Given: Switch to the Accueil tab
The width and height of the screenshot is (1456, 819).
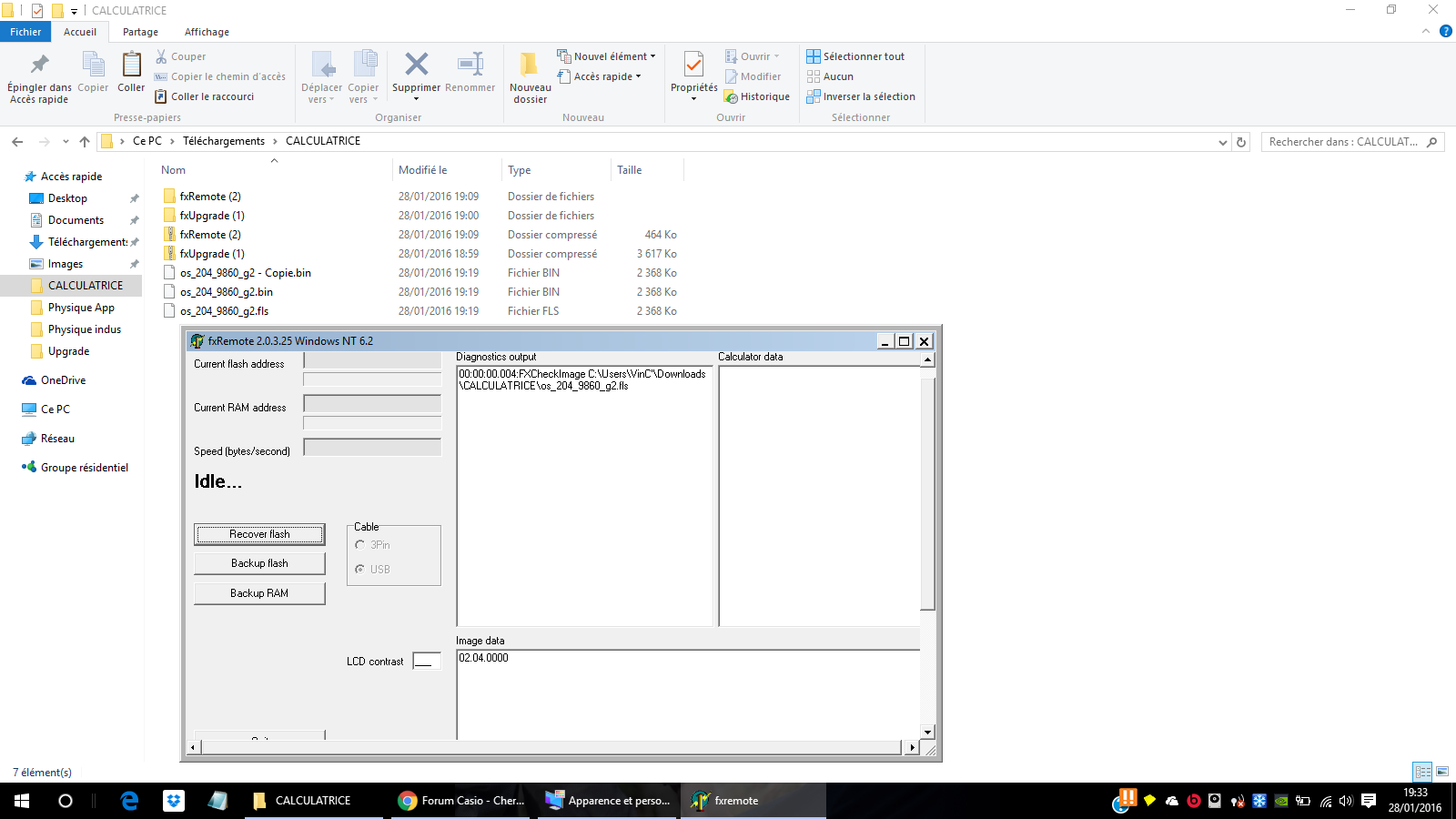Looking at the screenshot, I should (x=80, y=32).
